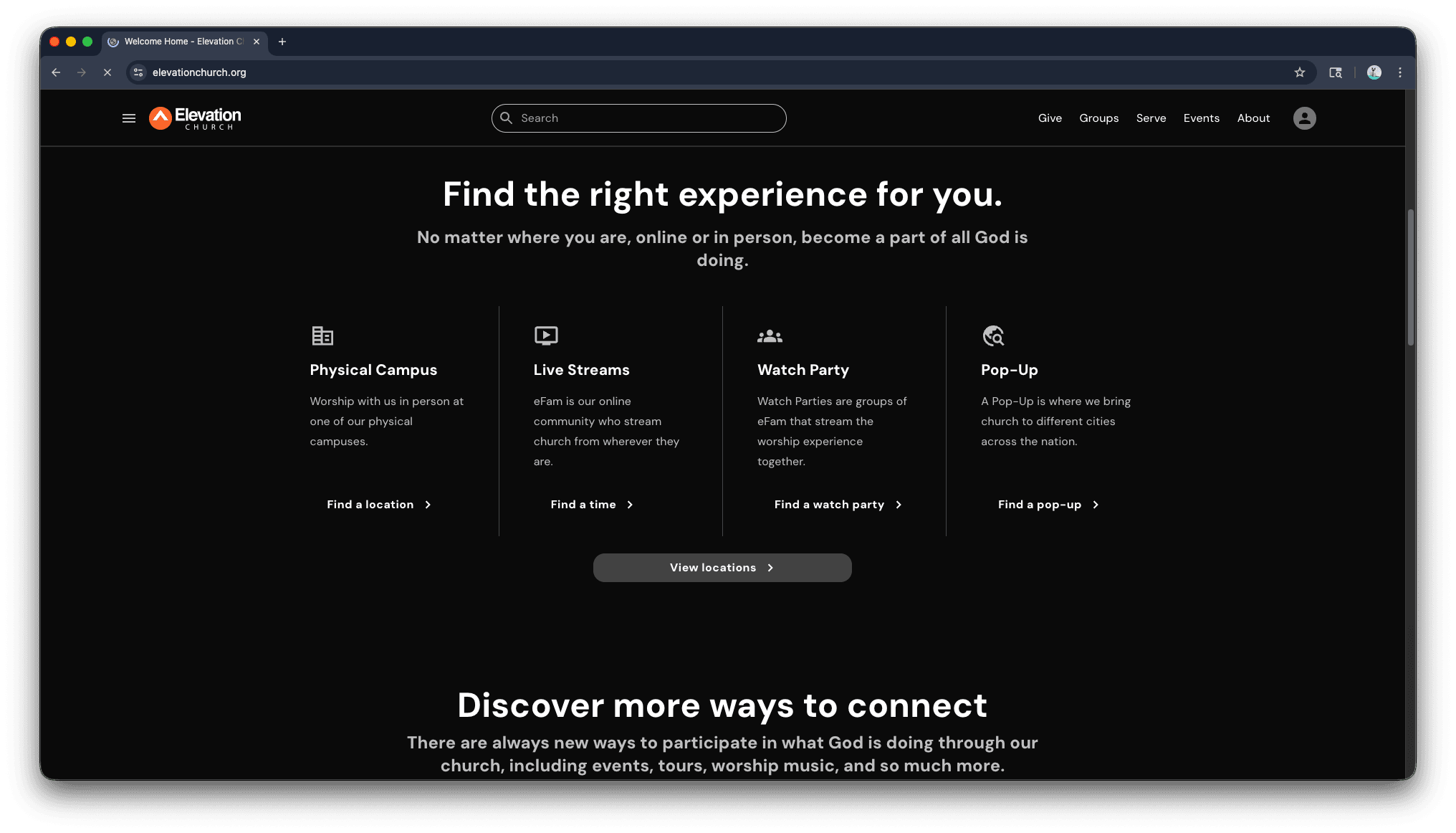Viewport: 1456px width, 833px height.
Task: Click Find a location link
Action: pos(379,505)
